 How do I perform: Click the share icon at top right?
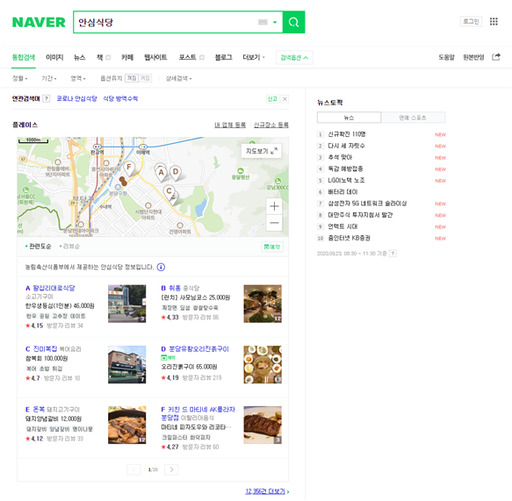pyautogui.click(x=496, y=57)
